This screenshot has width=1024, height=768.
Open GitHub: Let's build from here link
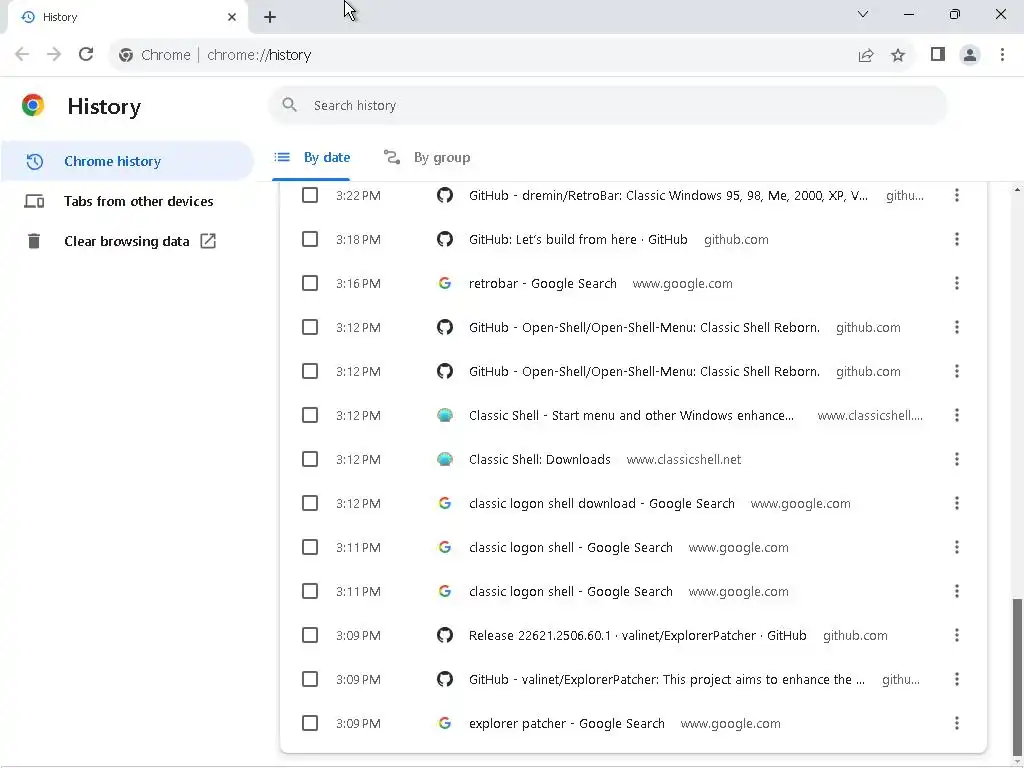tap(578, 240)
